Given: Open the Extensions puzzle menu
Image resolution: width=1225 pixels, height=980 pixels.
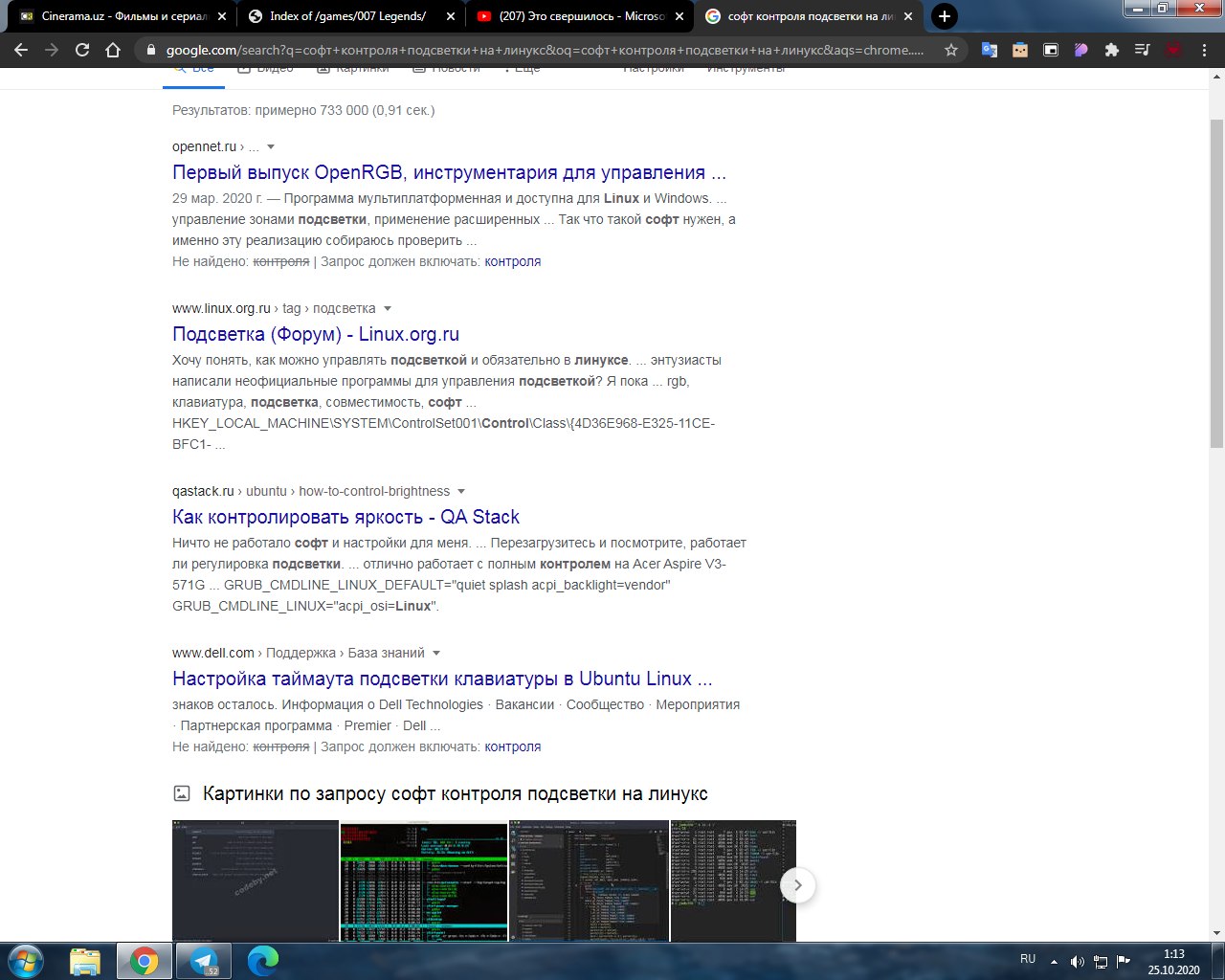Looking at the screenshot, I should tap(1111, 50).
